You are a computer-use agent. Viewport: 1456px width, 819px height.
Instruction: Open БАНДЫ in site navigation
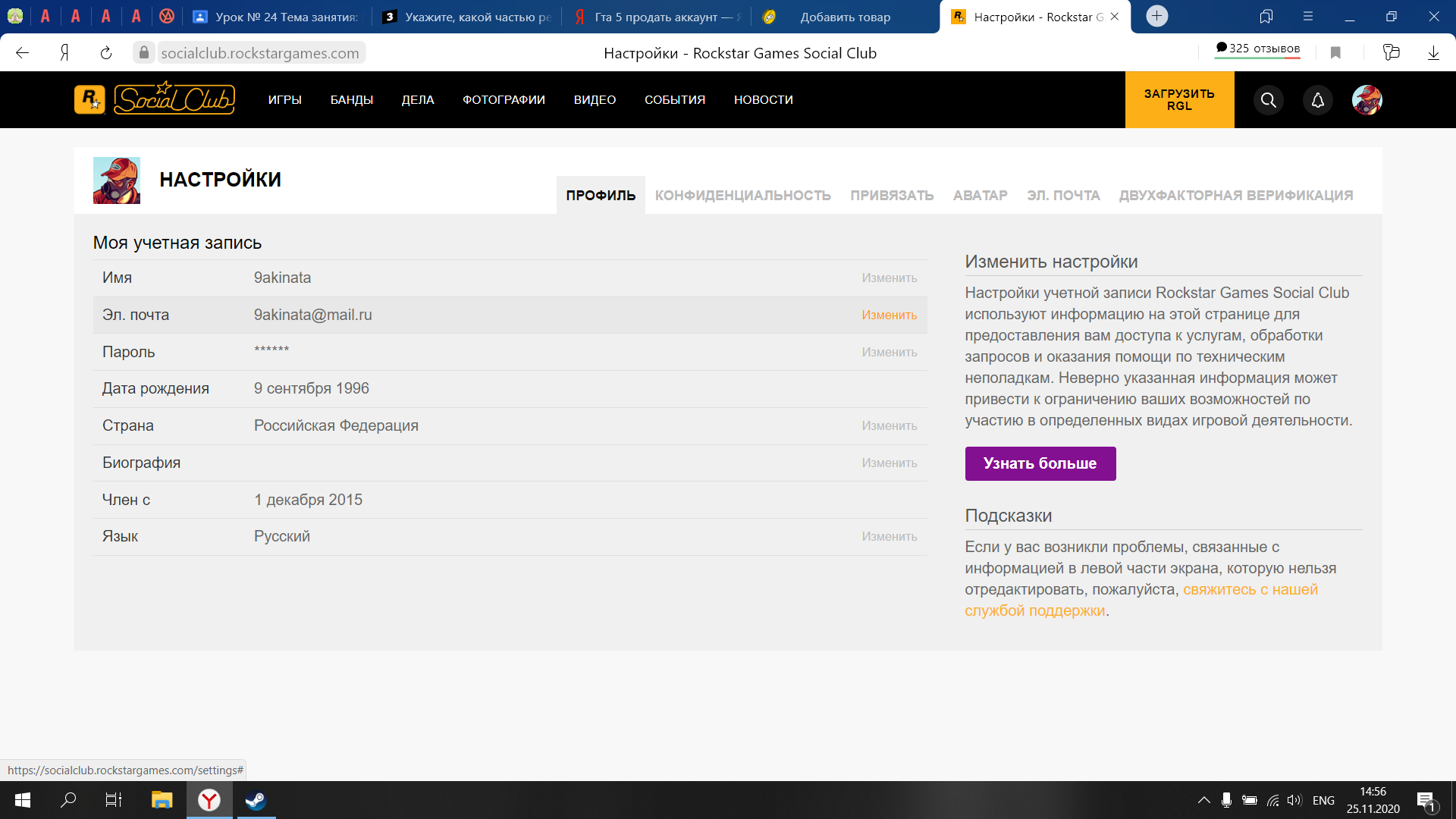352,99
